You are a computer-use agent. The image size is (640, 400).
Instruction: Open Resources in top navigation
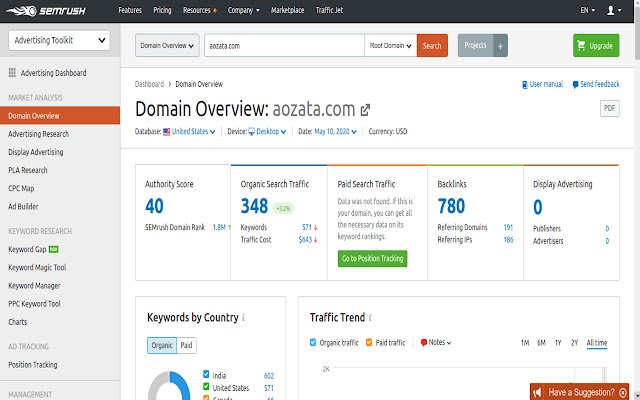(199, 11)
